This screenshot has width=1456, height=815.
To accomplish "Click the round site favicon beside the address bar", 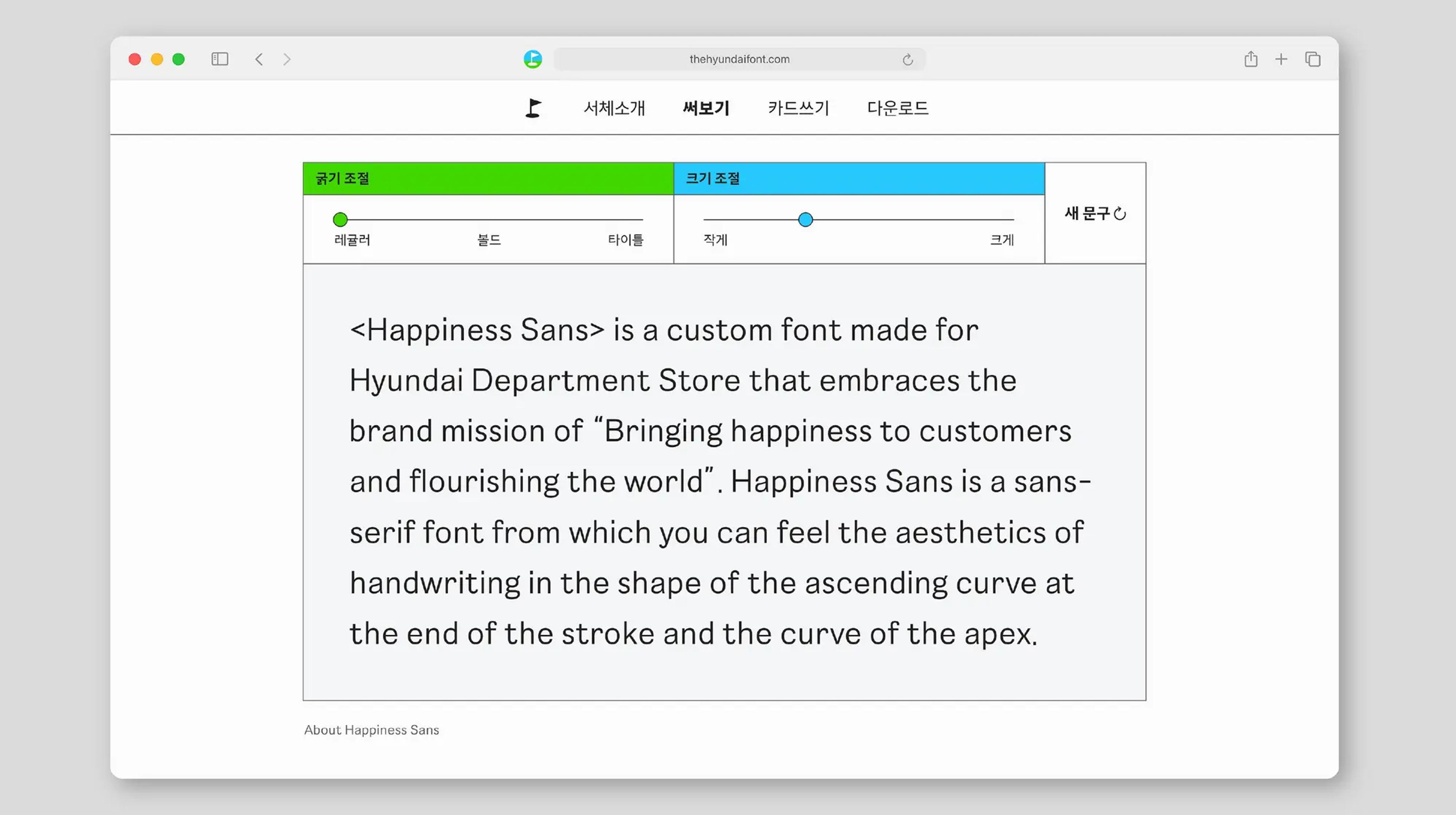I will (532, 59).
